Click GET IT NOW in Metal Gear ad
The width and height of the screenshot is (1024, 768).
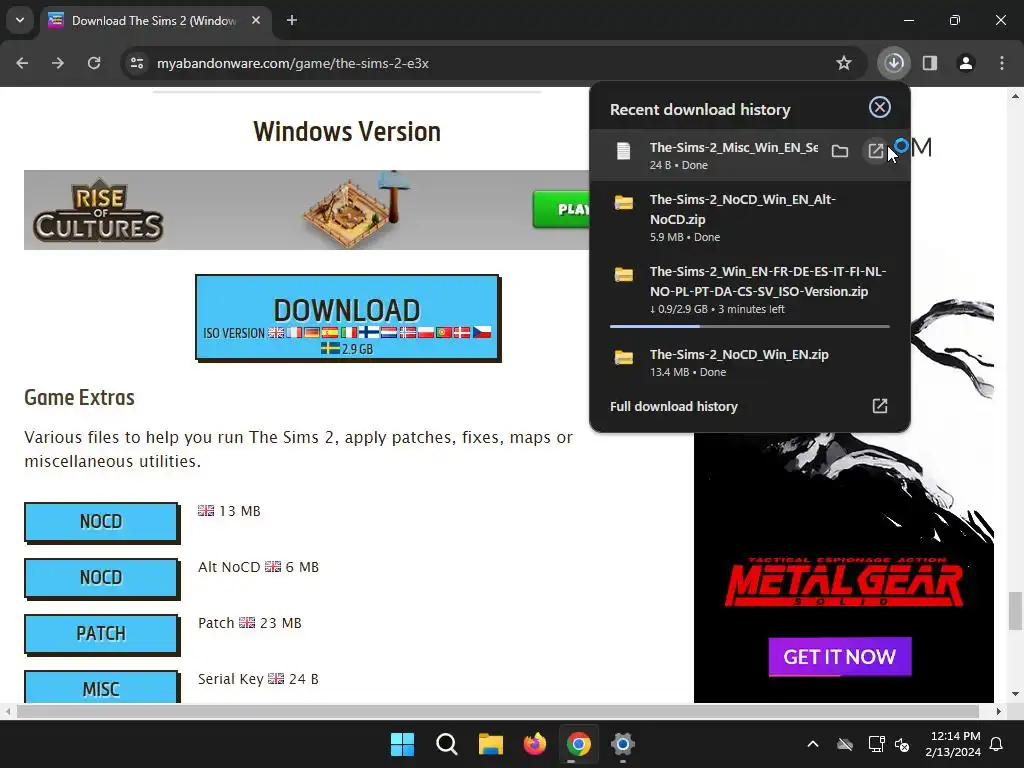(x=839, y=656)
